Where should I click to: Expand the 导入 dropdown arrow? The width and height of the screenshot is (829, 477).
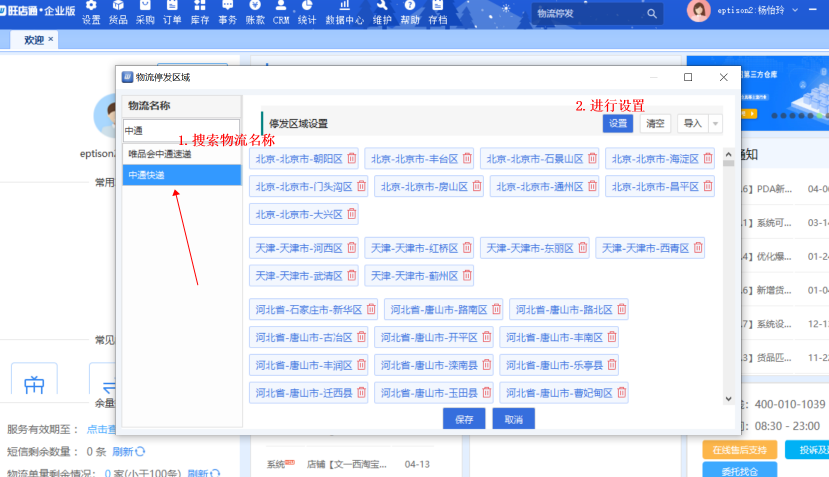tap(716, 124)
